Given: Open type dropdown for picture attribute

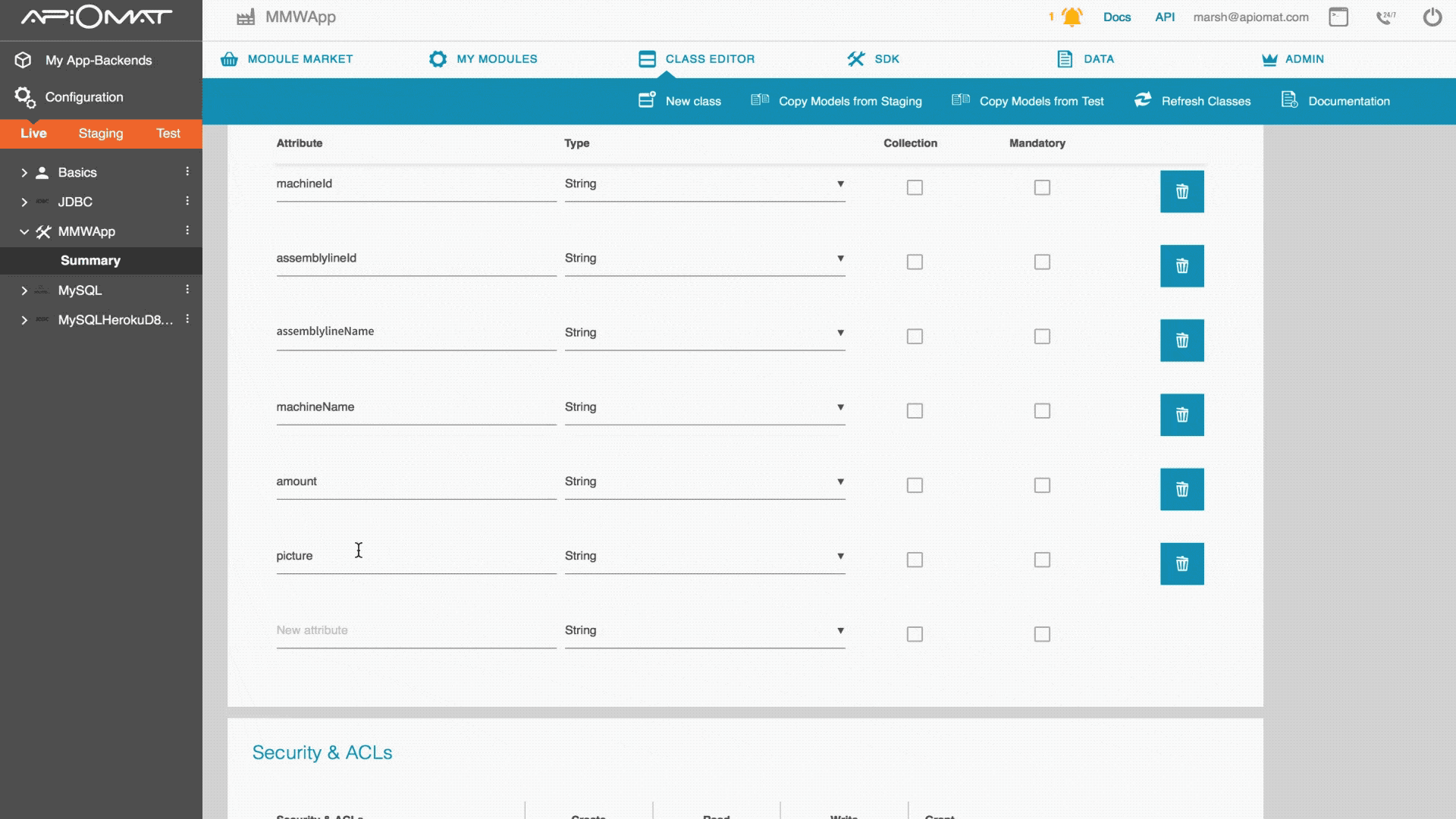Looking at the screenshot, I should coord(839,555).
